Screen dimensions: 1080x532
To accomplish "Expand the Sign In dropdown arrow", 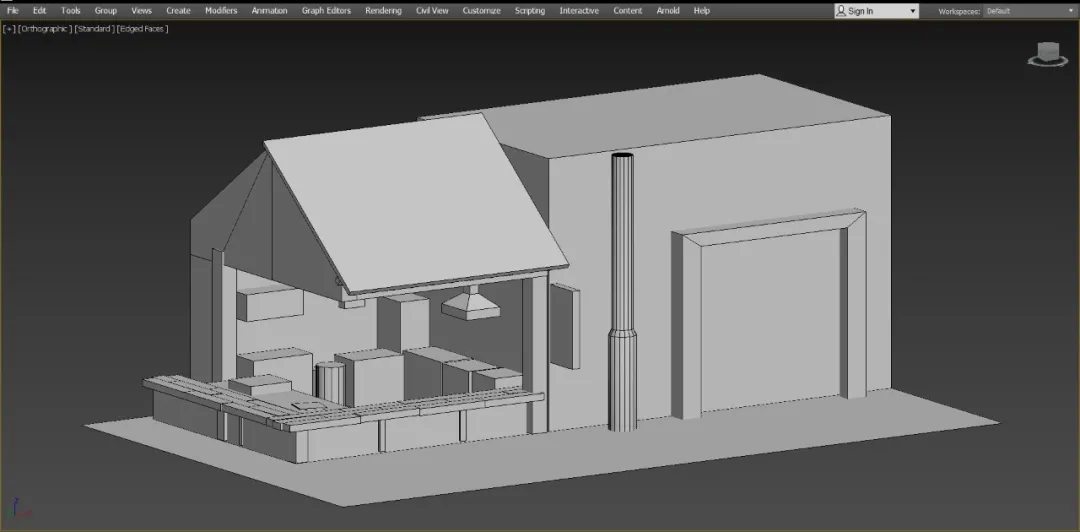I will point(911,11).
